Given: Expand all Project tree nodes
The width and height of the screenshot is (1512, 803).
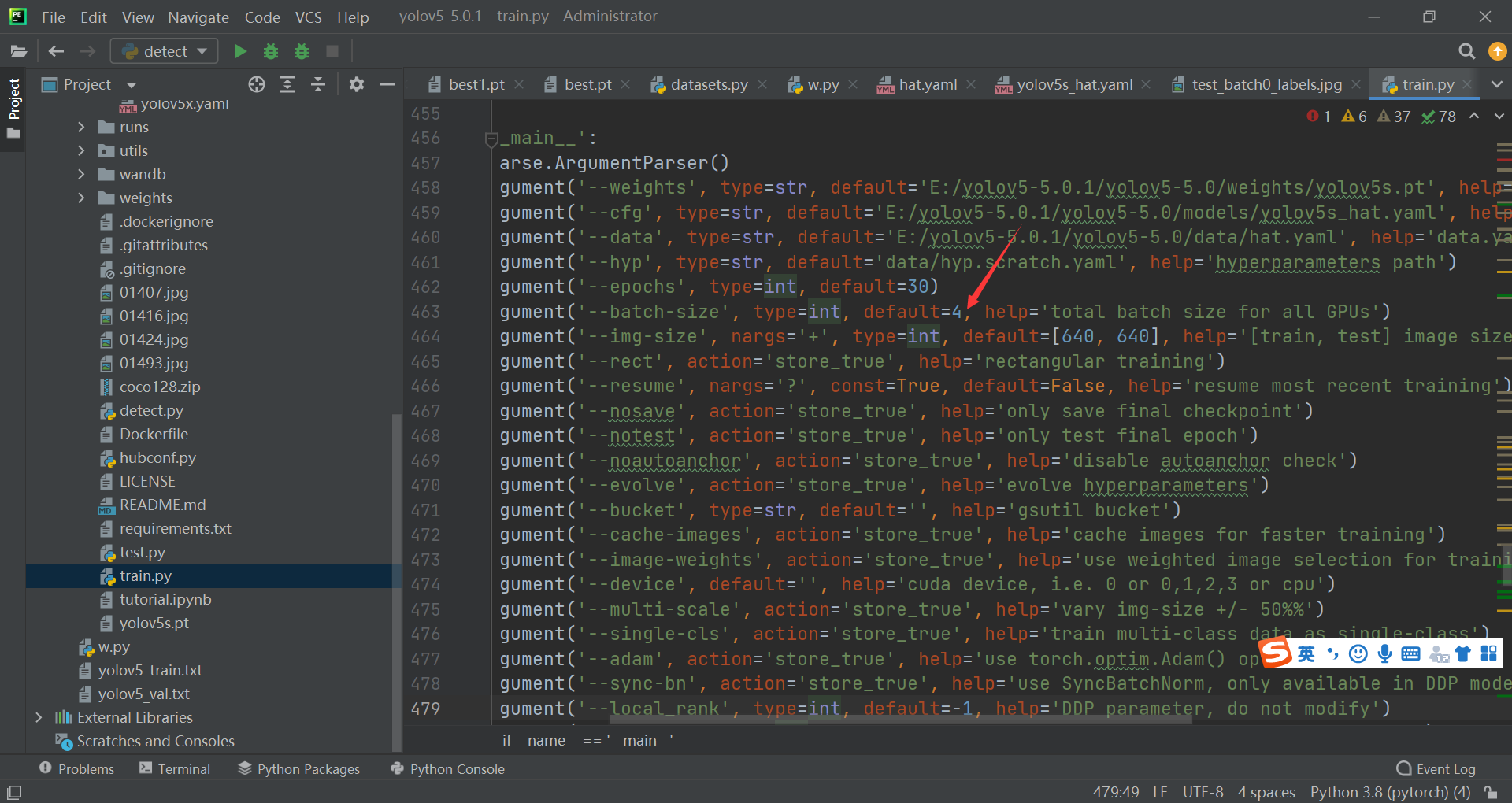Looking at the screenshot, I should tap(287, 84).
